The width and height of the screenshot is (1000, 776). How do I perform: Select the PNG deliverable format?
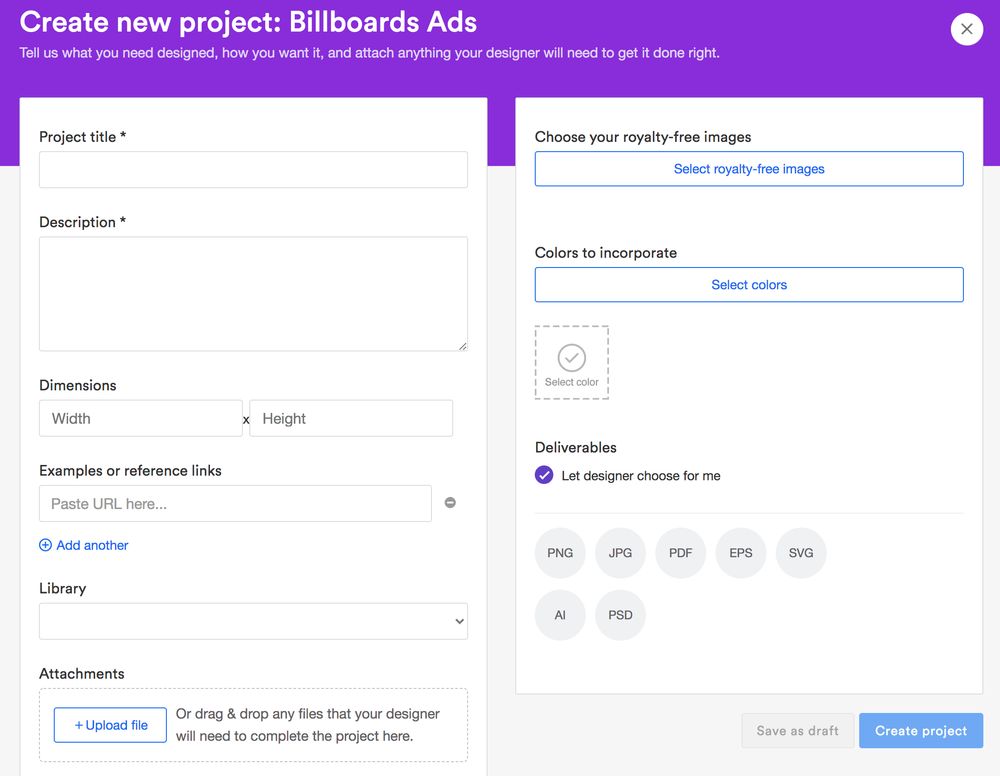pos(560,553)
